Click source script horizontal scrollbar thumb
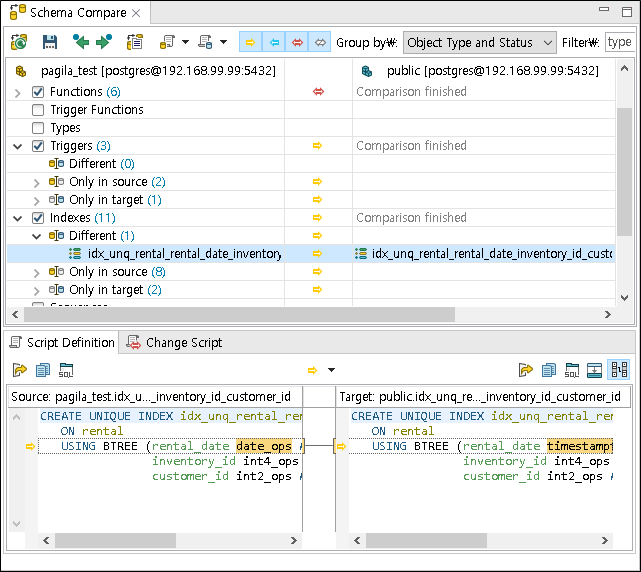This screenshot has width=641, height=572. pyautogui.click(x=115, y=541)
